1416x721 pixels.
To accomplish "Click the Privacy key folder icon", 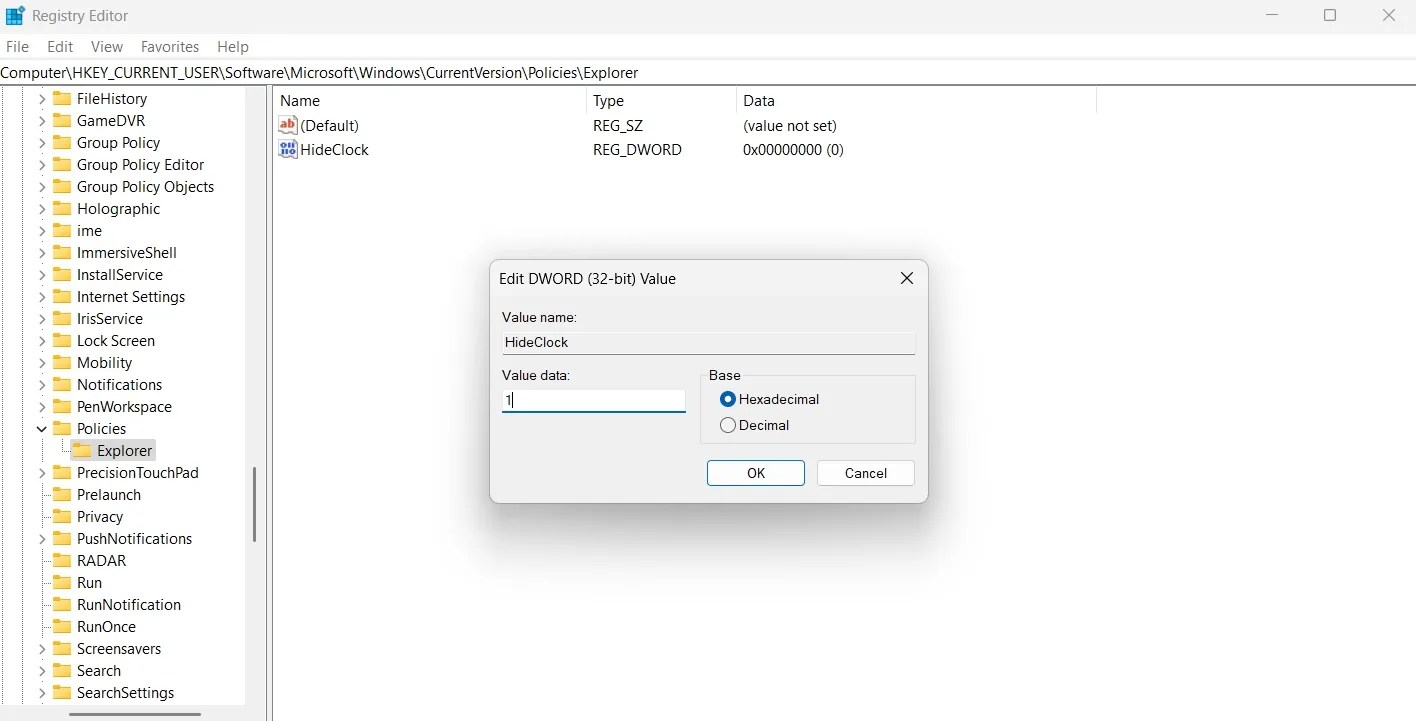I will 63,516.
